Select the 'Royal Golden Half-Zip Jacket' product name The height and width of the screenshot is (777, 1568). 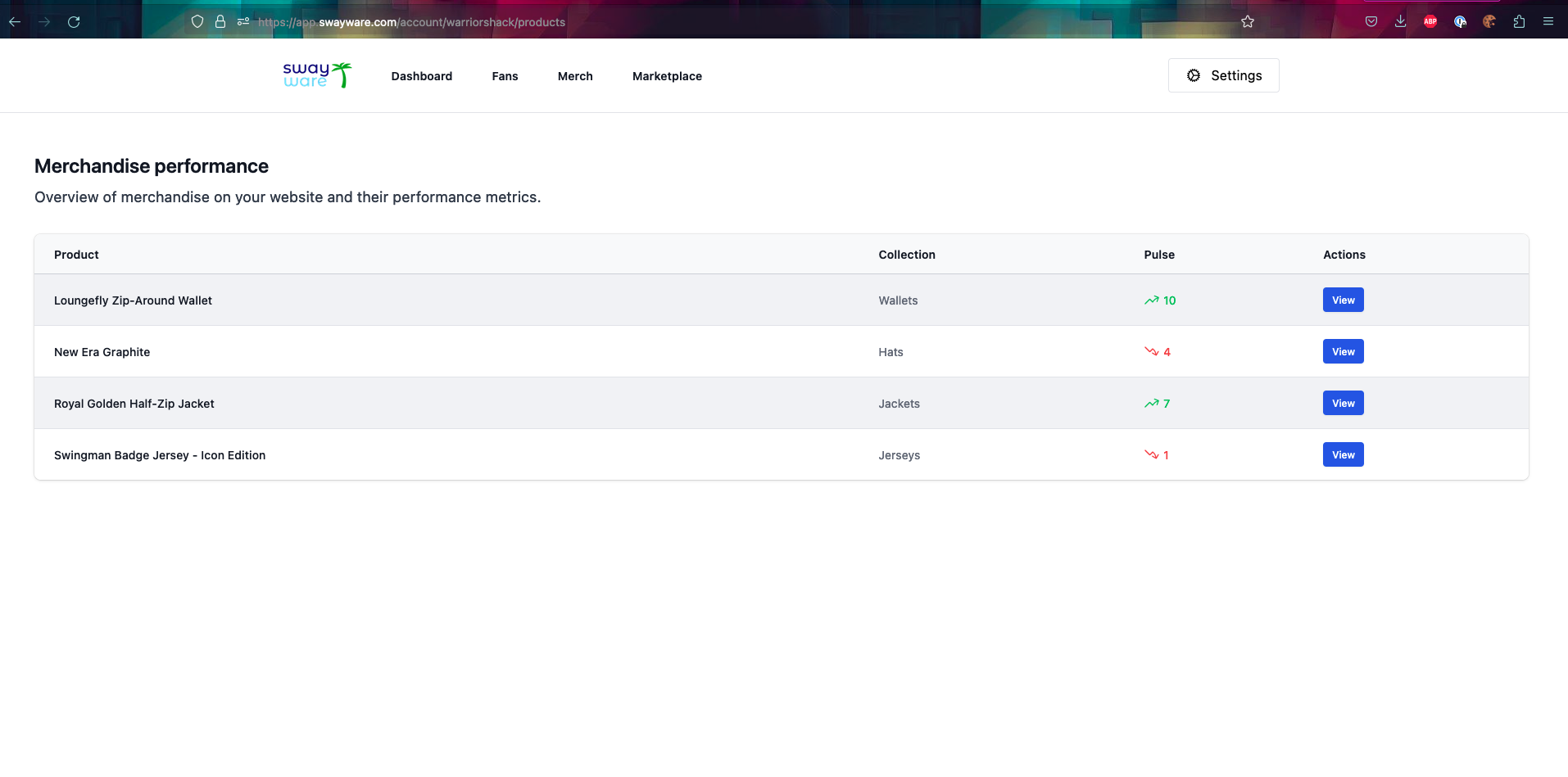134,404
